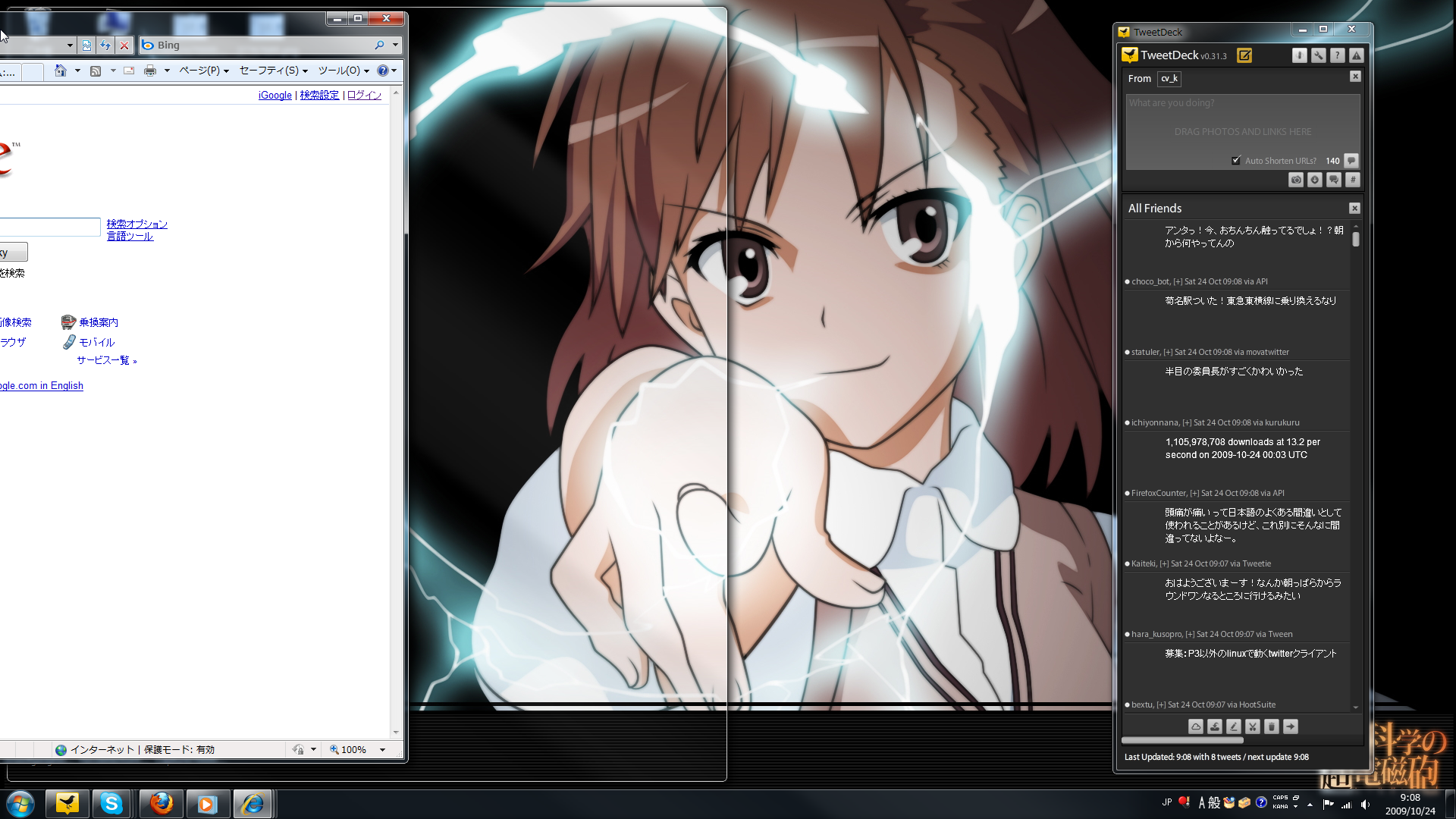The image size is (1456, 819).
Task: Click TweetDeck hashtag button
Action: click(1353, 180)
